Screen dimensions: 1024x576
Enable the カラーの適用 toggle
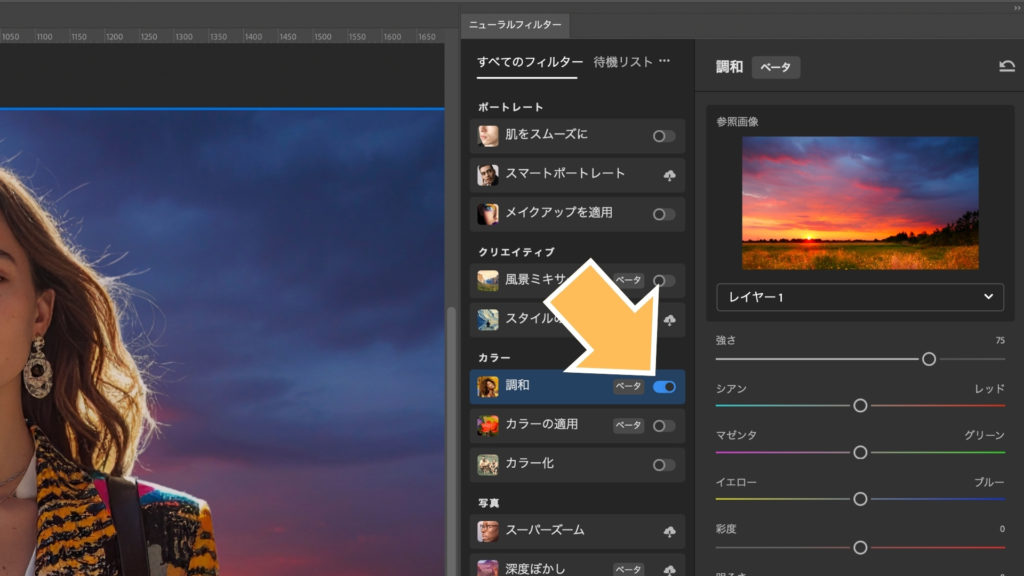coord(663,425)
